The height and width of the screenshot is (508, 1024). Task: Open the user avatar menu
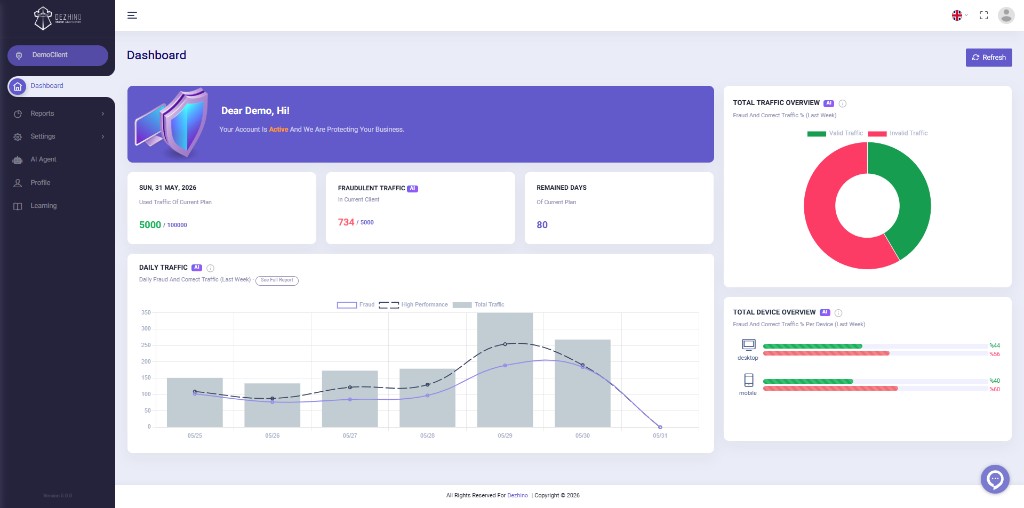click(x=1006, y=16)
